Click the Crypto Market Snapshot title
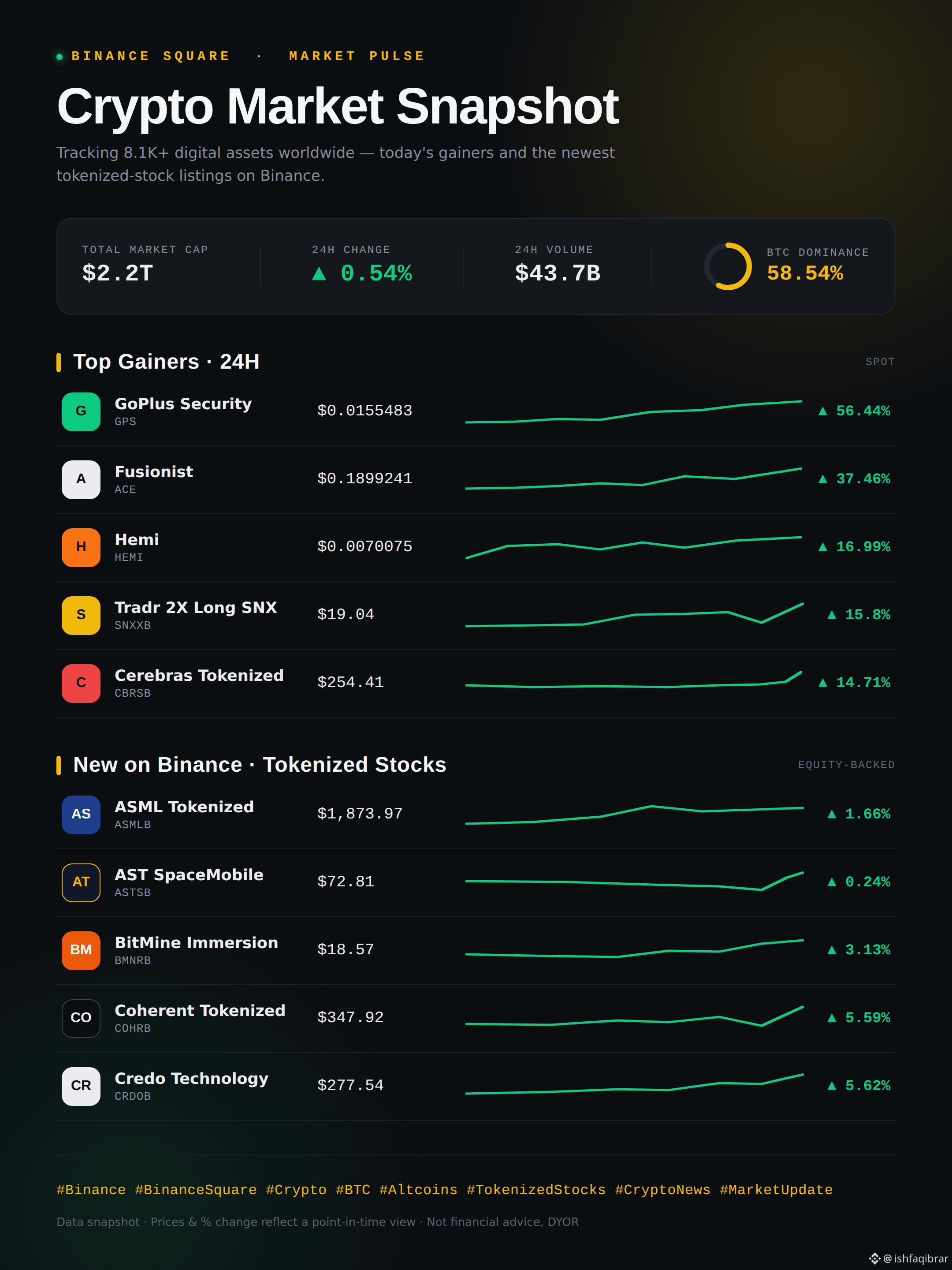Image resolution: width=952 pixels, height=1270 pixels. click(x=338, y=107)
